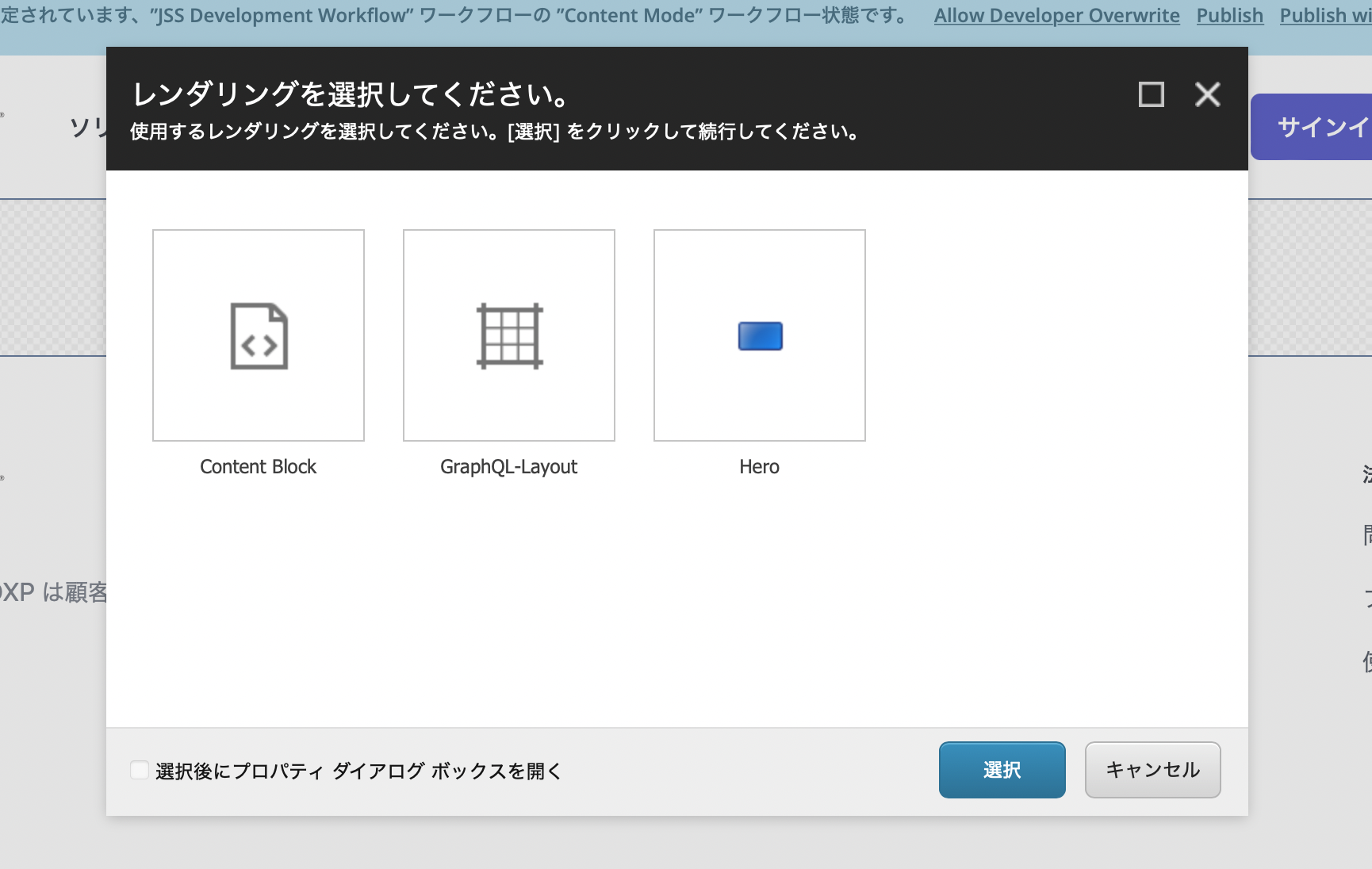Image resolution: width=1372 pixels, height=869 pixels.
Task: Click the GraphQL-Layout label text
Action: (509, 467)
